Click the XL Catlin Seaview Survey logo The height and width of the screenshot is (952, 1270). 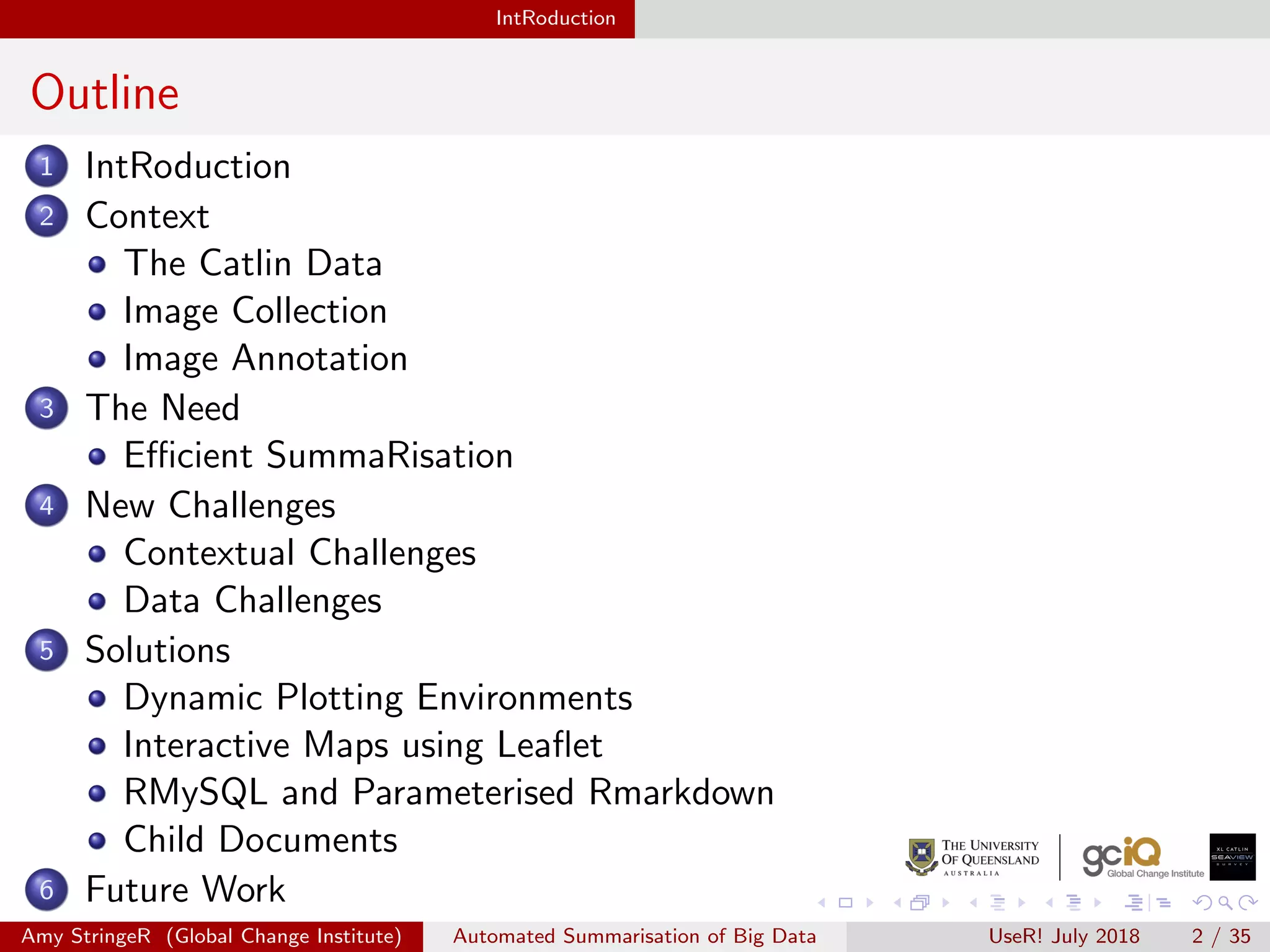point(1232,857)
